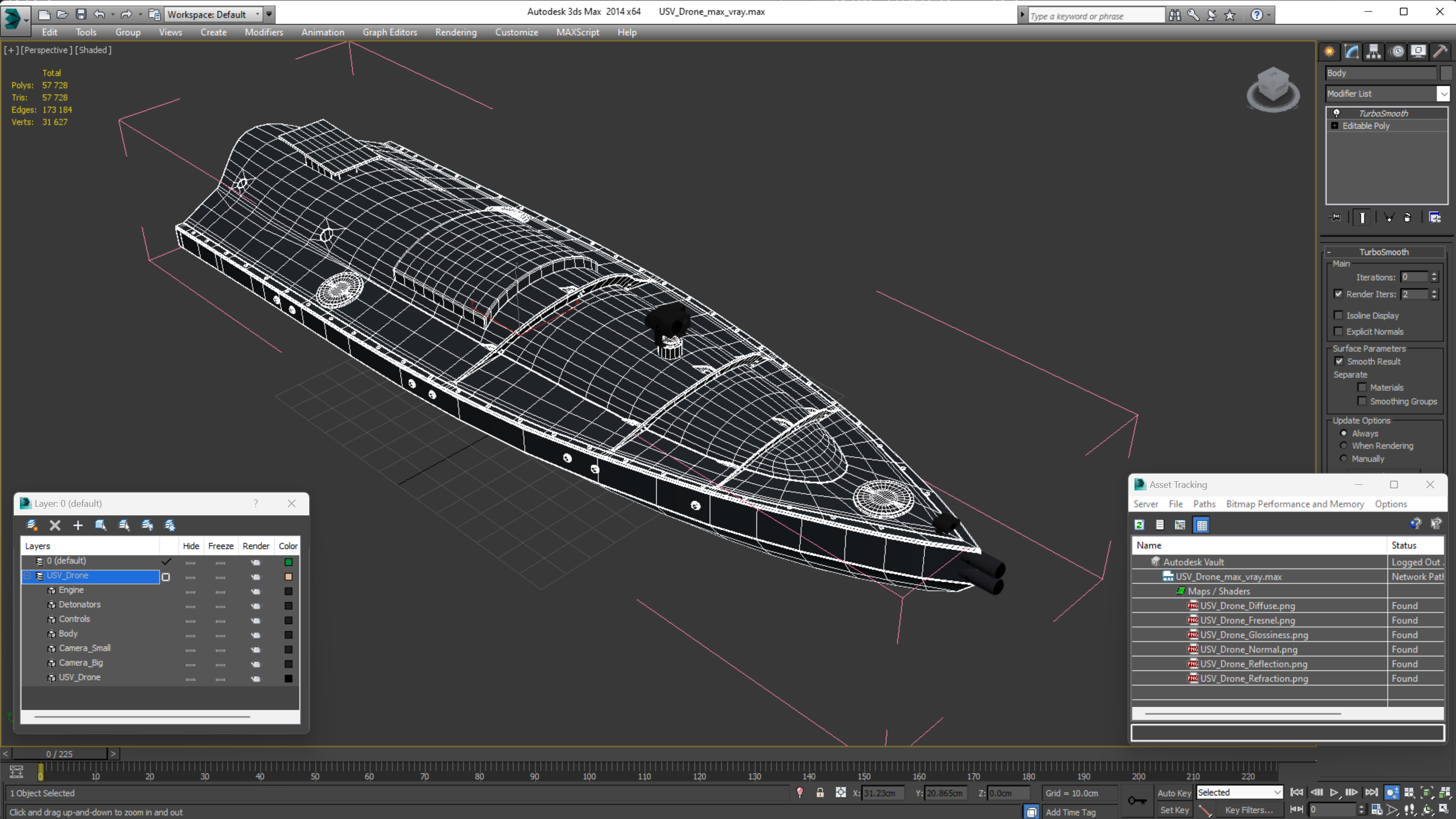Screen dimensions: 1456x819
Task: Click the Perspective viewport label
Action: tap(46, 49)
